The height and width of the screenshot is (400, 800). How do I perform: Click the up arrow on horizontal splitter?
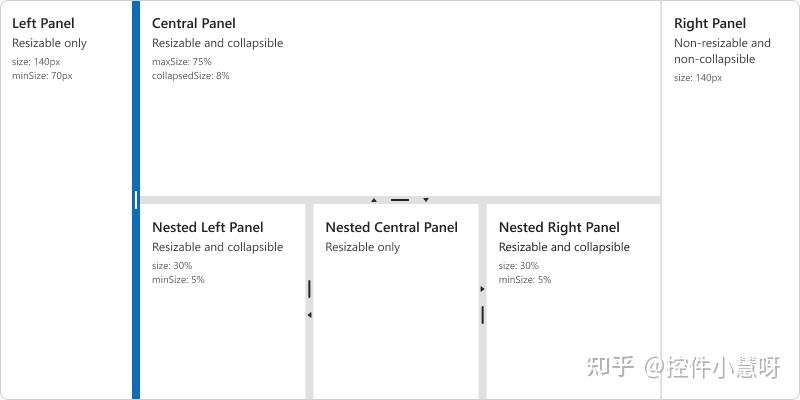coord(374,200)
